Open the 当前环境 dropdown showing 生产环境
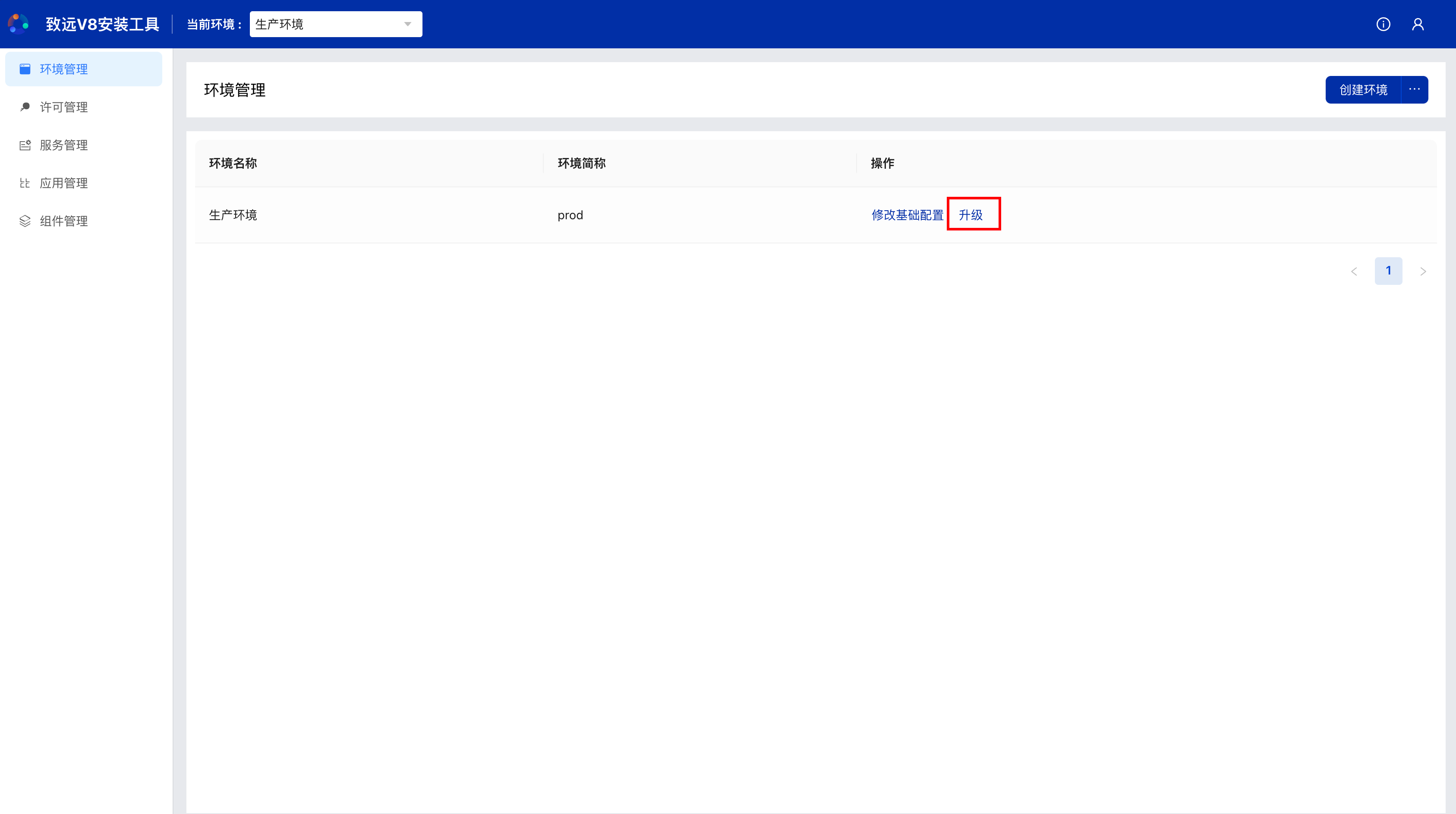Viewport: 1456px width, 814px height. pyautogui.click(x=336, y=24)
